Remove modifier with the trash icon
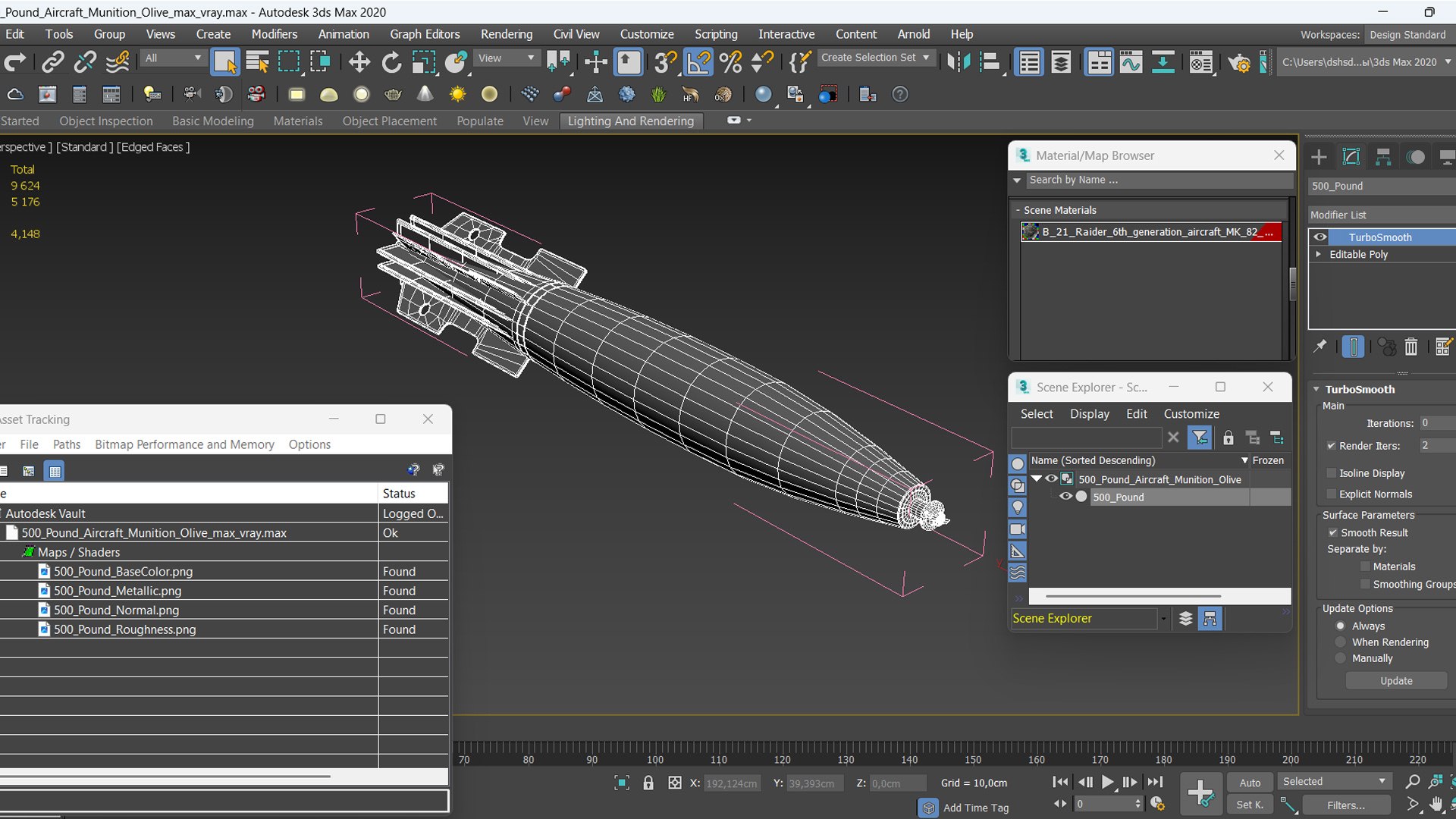The image size is (1456, 819). pos(1411,347)
